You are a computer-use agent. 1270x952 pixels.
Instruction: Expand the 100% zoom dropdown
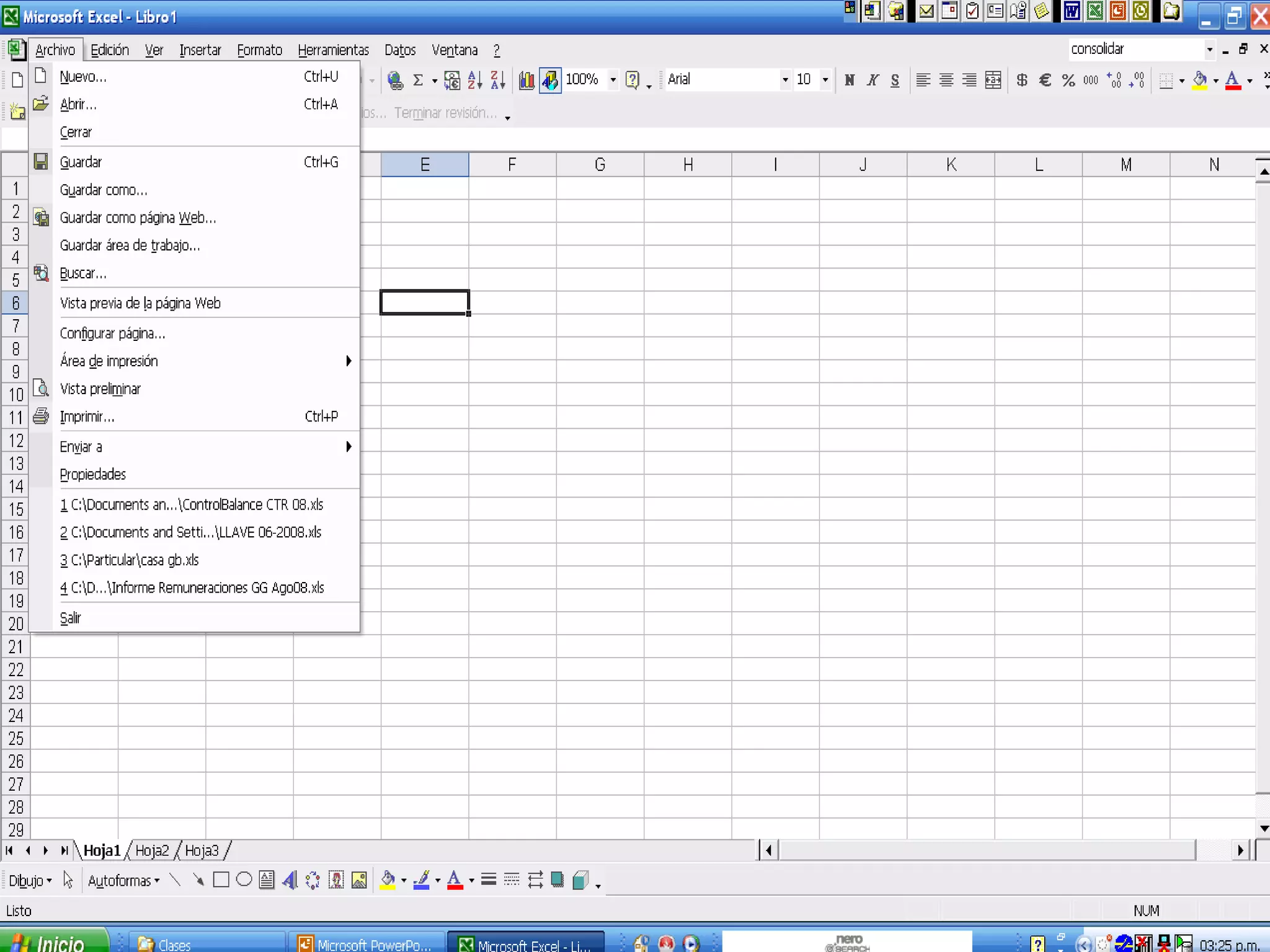pos(613,80)
